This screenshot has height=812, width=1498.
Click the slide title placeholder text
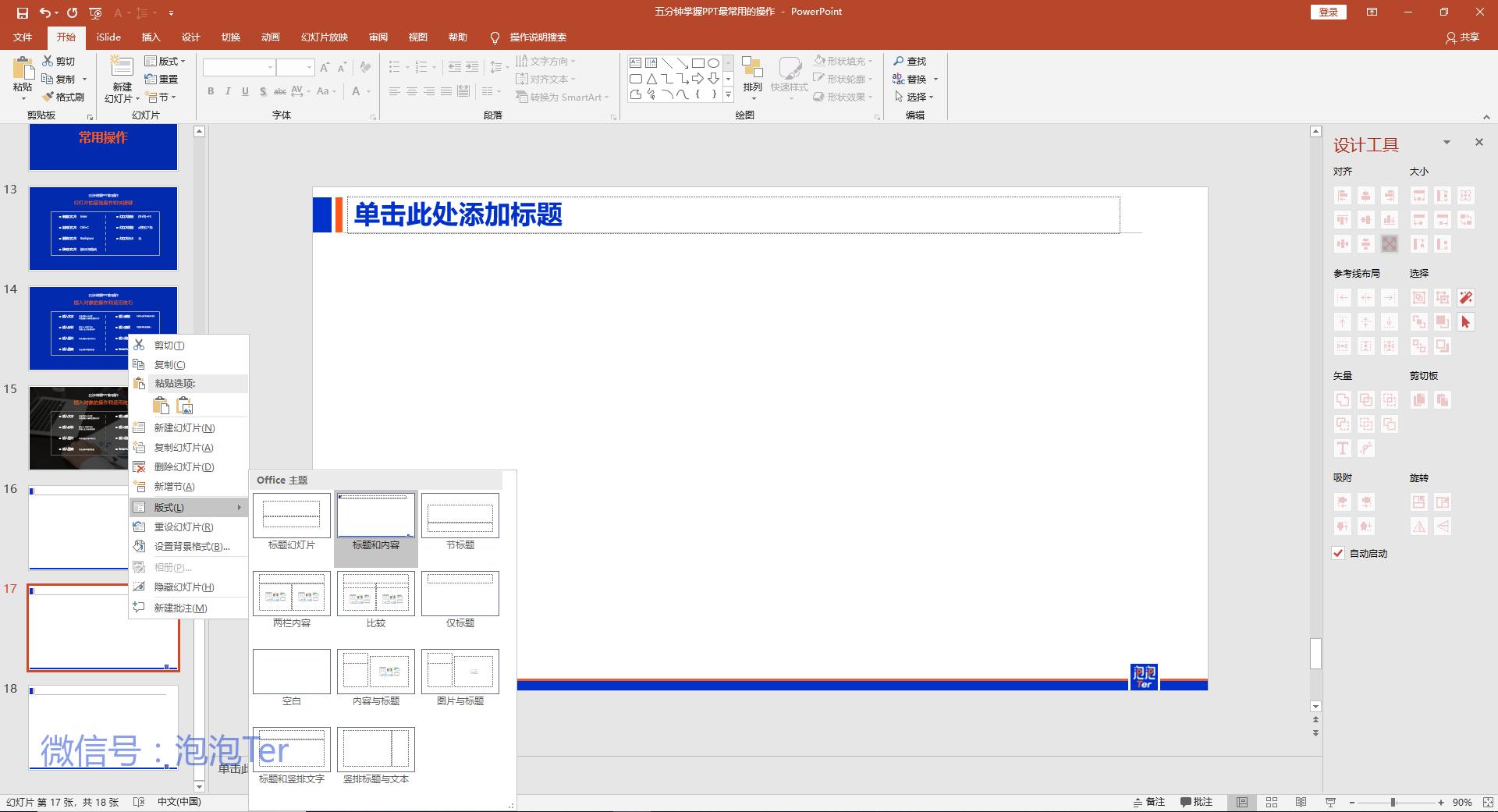458,214
